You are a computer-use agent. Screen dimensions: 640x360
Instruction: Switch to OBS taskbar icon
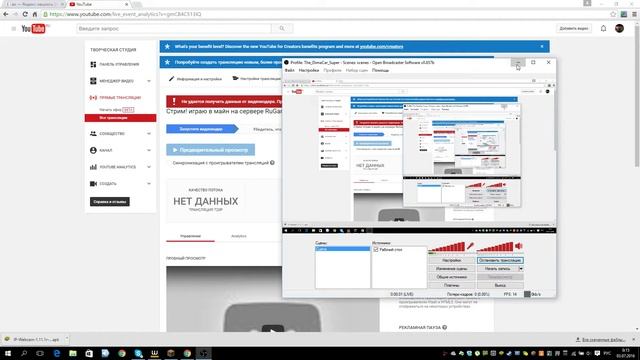coord(204,353)
